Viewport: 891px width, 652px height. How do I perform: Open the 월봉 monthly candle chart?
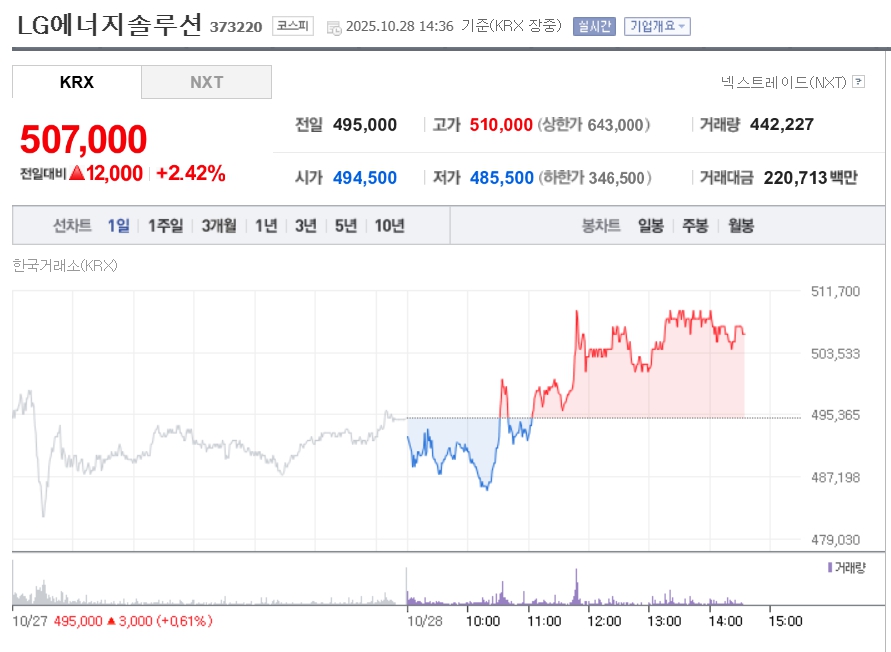click(740, 226)
